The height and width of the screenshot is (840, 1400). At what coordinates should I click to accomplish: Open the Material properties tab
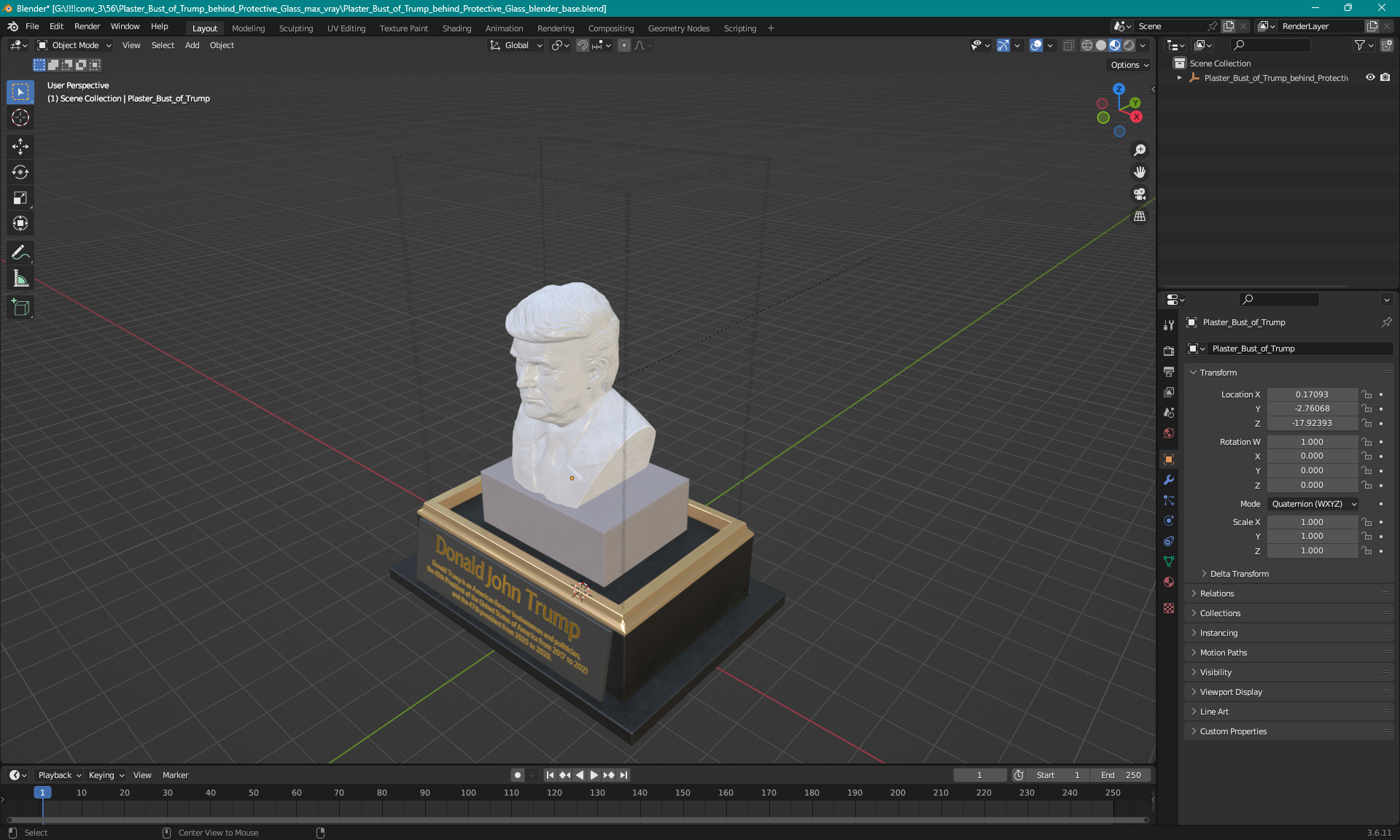1169,582
